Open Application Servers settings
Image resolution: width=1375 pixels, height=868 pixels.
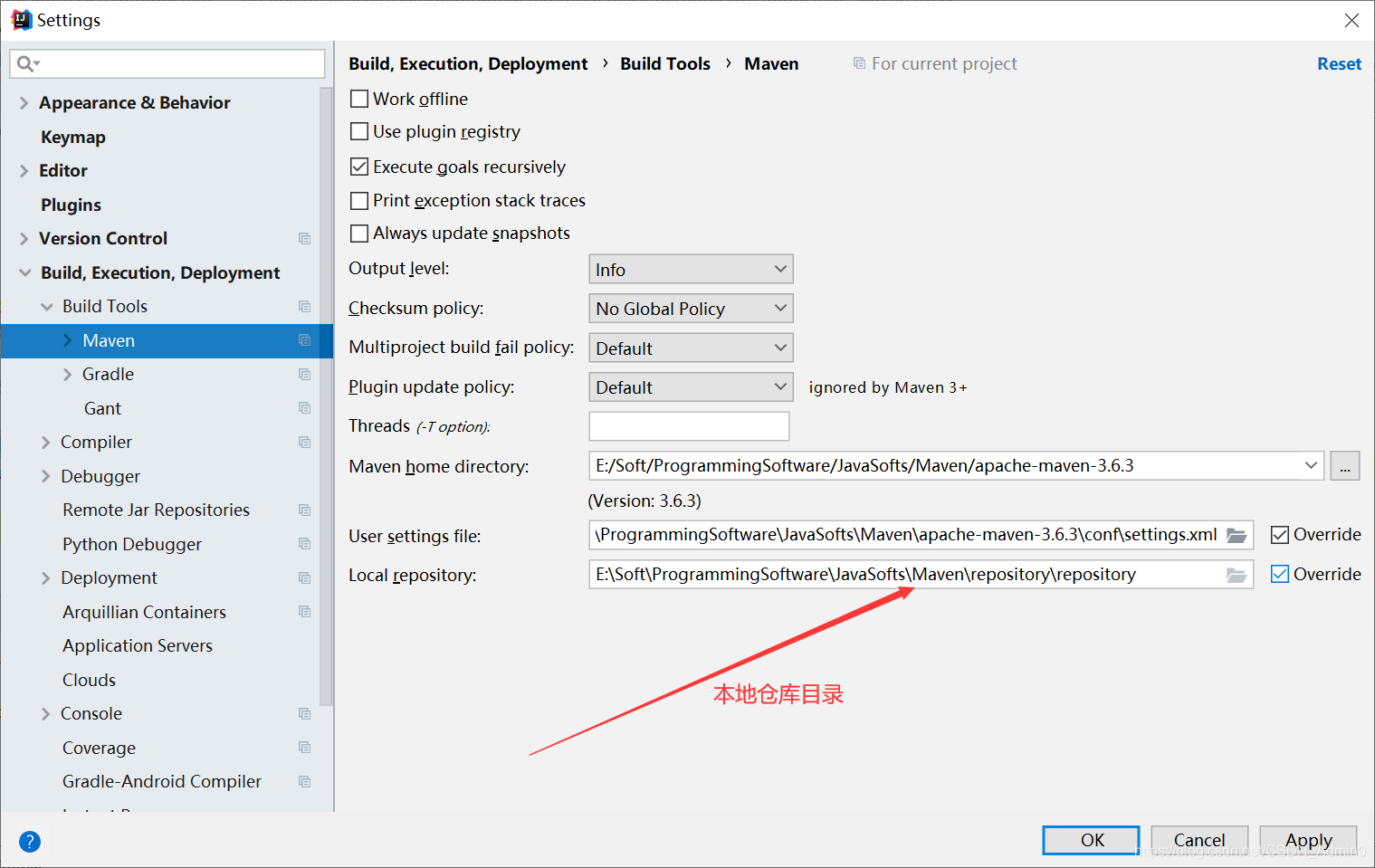tap(138, 645)
